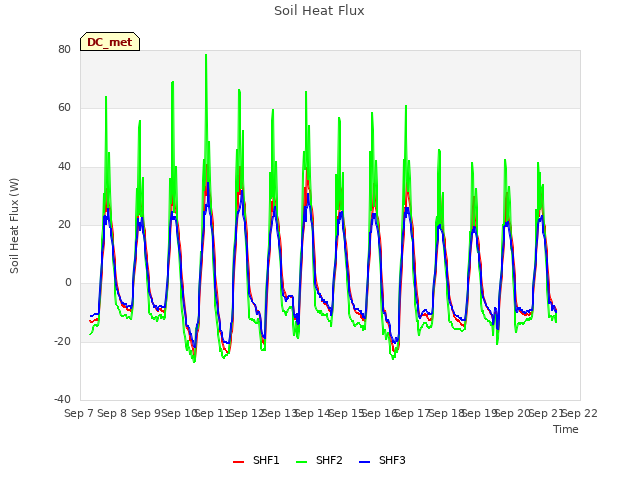Click the Sep 22 x-axis label
Viewport: 640px width, 480px height.
[580, 413]
